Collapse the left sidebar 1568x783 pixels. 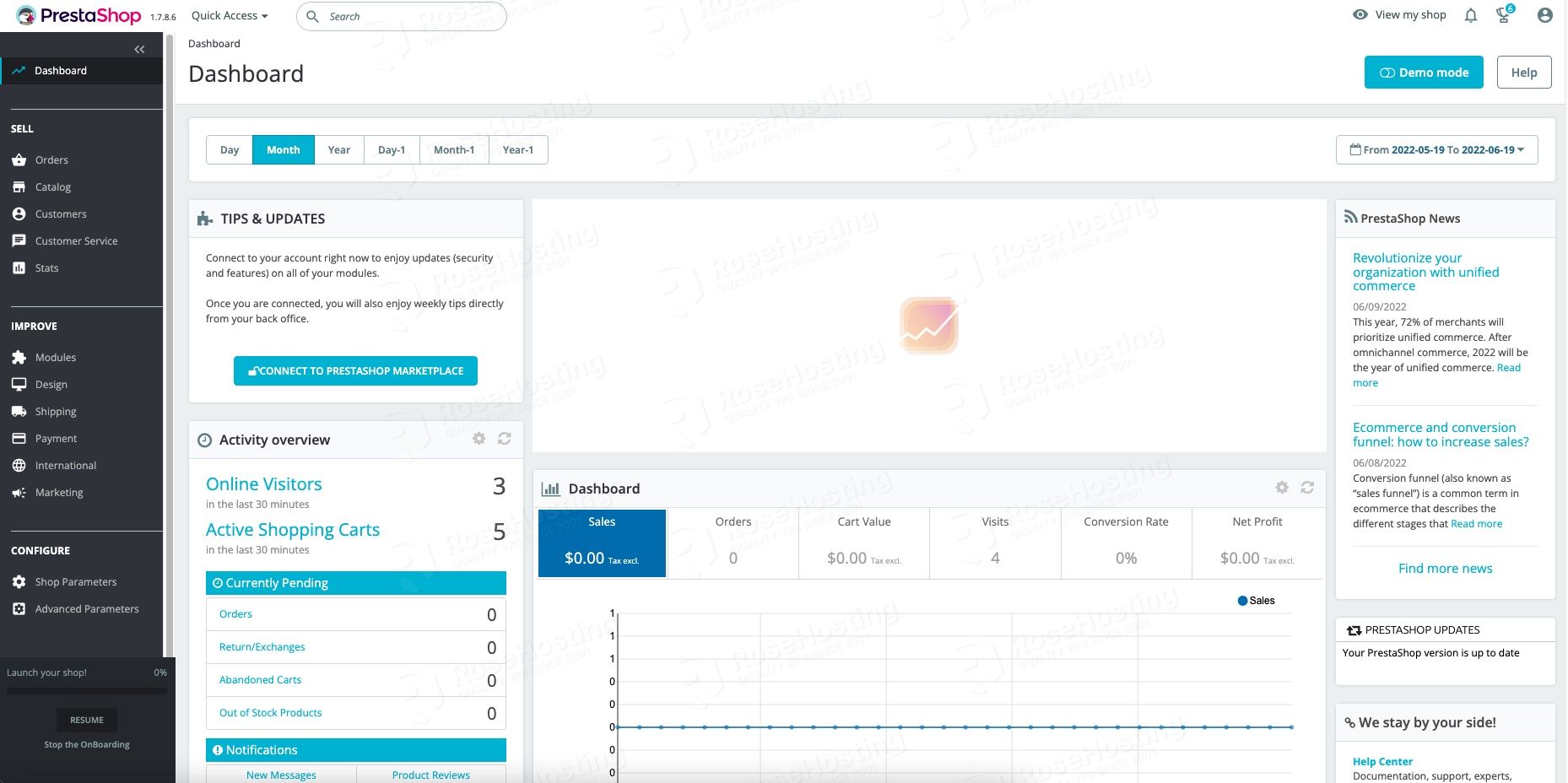[x=139, y=48]
